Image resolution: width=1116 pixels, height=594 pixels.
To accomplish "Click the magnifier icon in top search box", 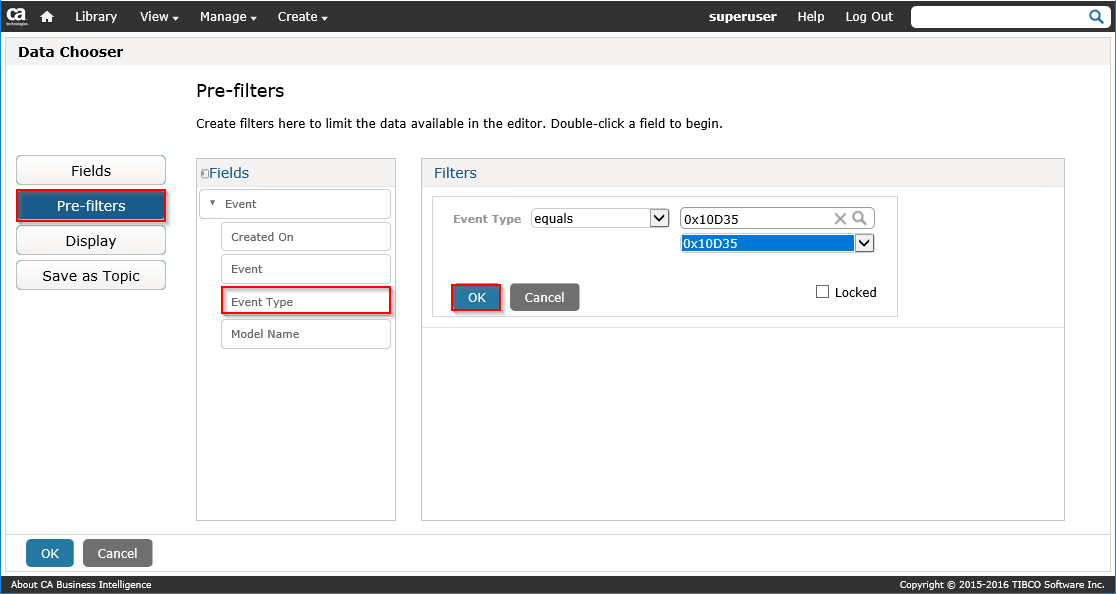I will pyautogui.click(x=1096, y=17).
